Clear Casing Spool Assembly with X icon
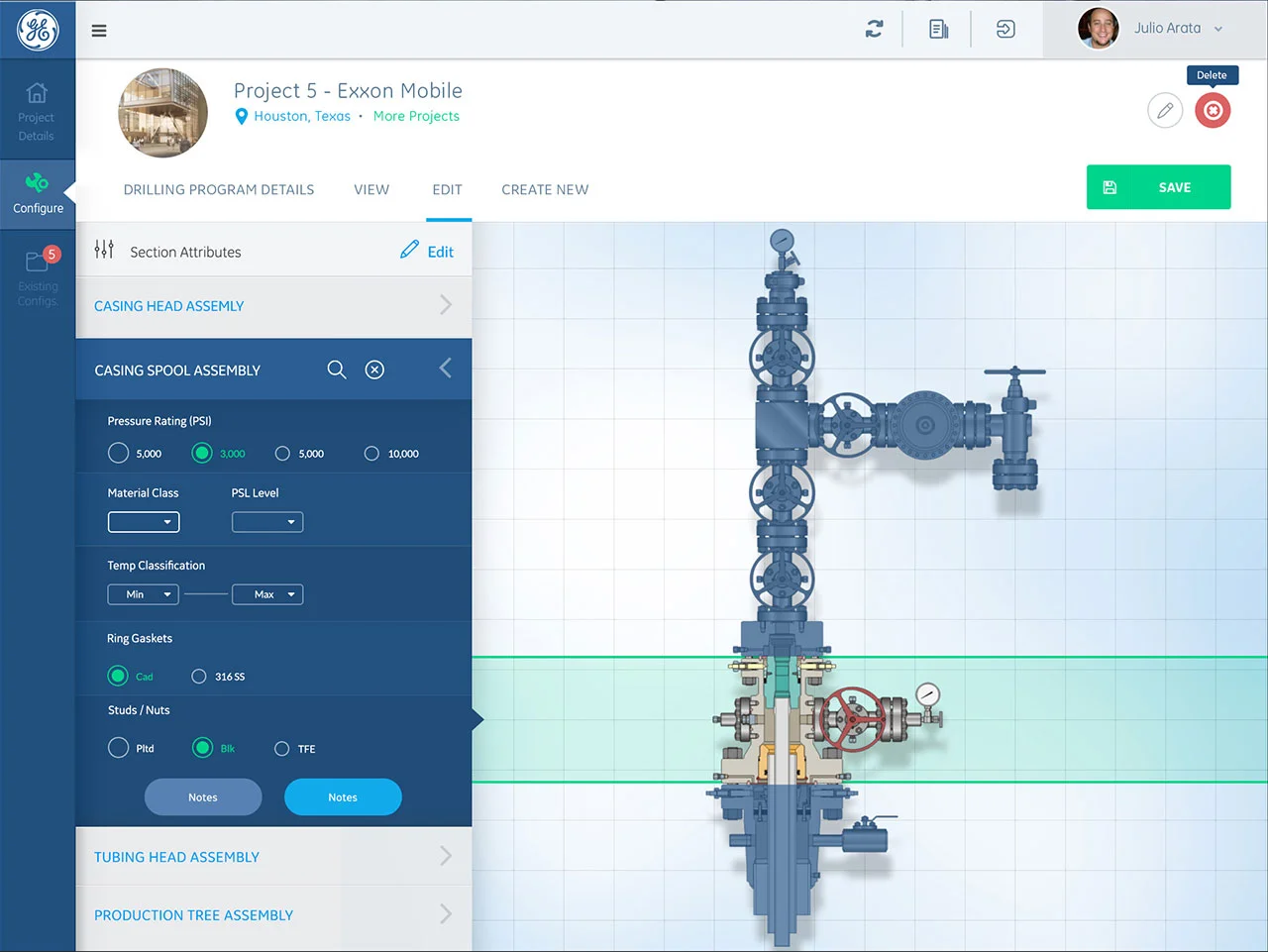 click(374, 370)
